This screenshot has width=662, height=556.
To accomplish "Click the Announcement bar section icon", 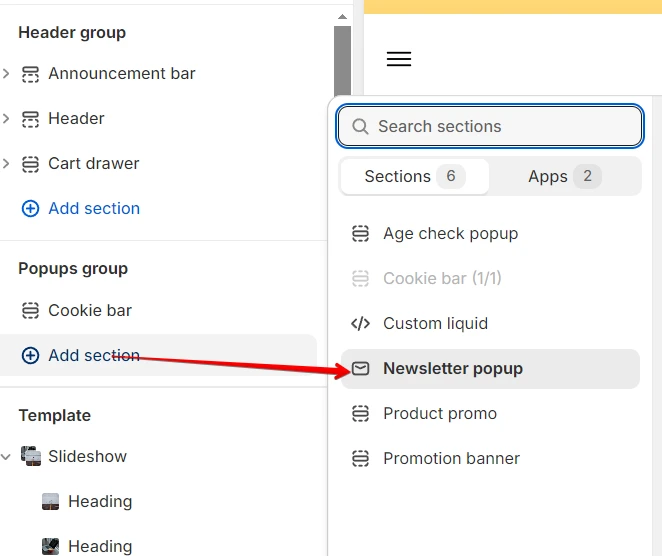I will click(30, 74).
